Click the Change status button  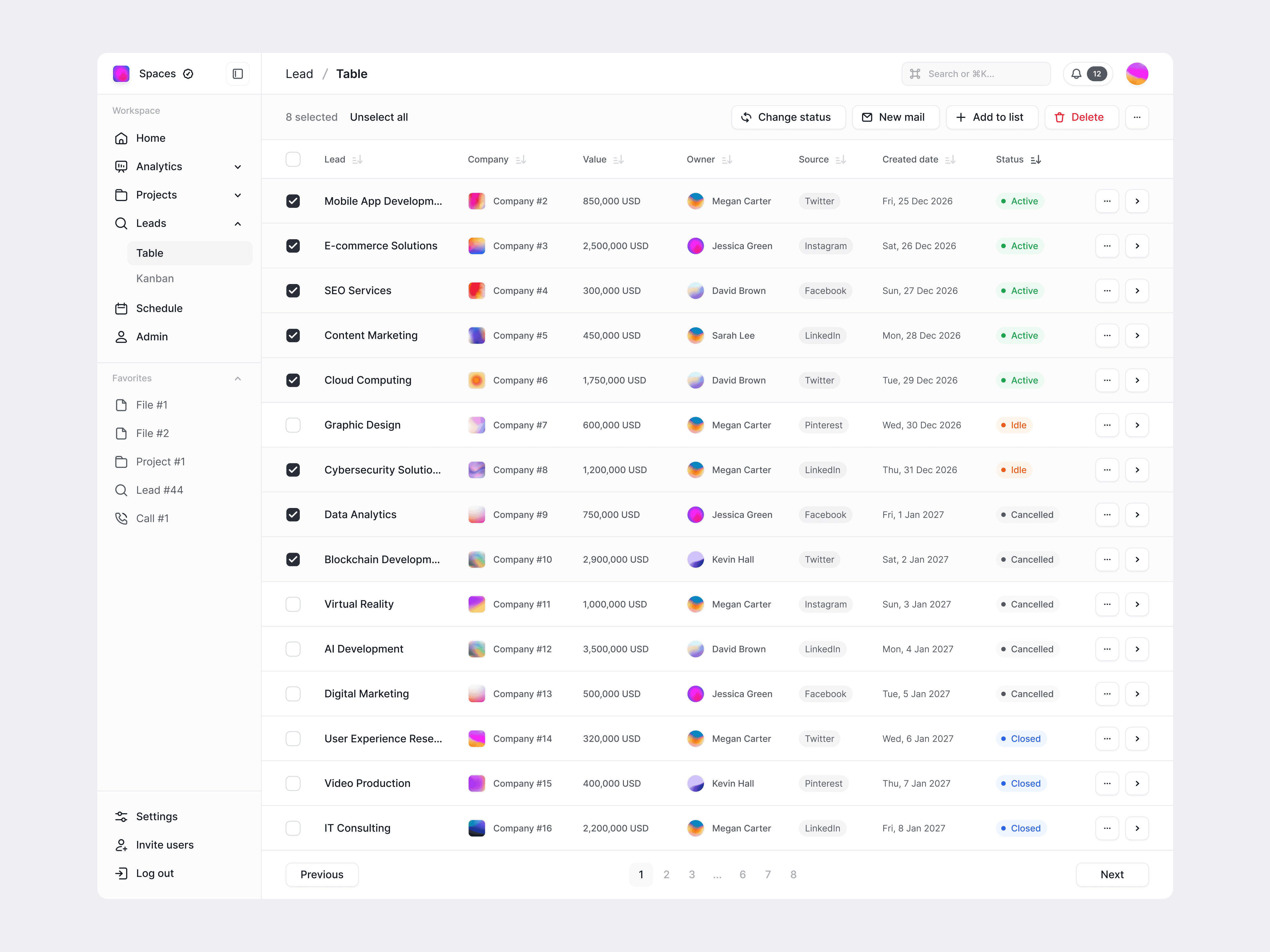(788, 117)
